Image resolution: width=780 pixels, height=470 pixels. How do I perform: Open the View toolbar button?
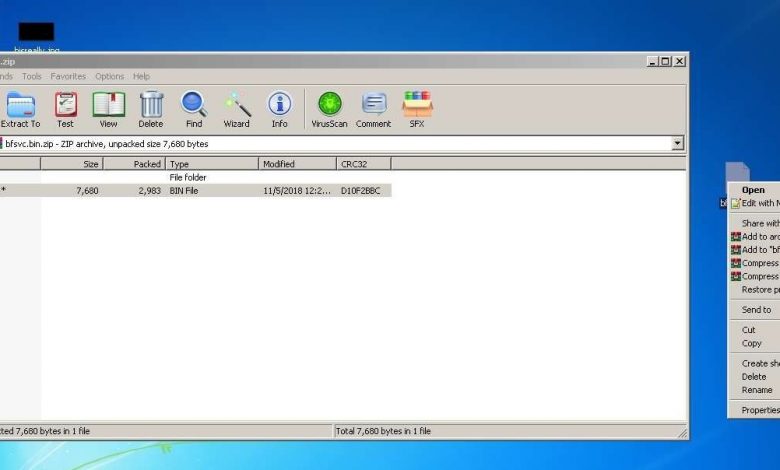pyautogui.click(x=108, y=110)
